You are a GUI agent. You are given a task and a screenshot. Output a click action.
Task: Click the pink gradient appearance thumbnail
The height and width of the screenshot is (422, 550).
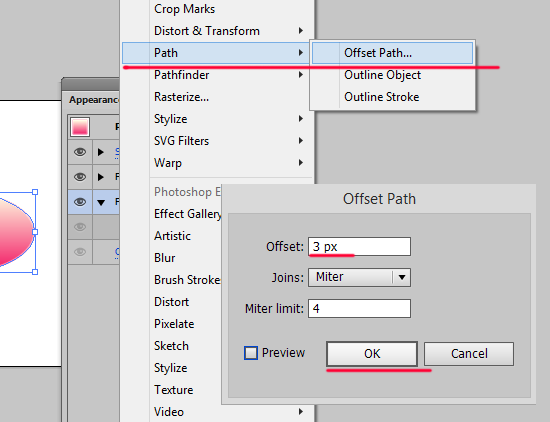click(x=80, y=127)
